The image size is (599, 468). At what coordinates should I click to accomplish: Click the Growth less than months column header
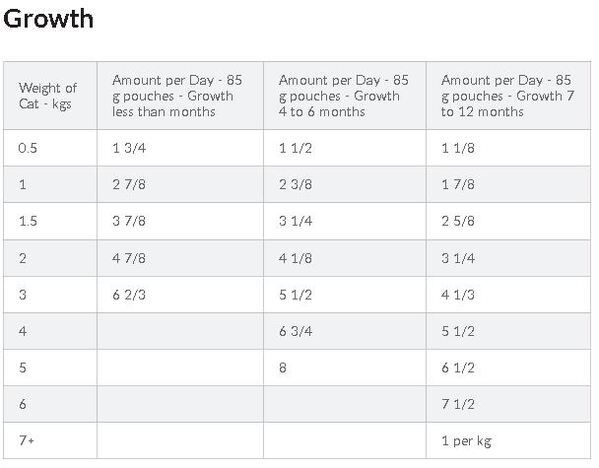(180, 96)
